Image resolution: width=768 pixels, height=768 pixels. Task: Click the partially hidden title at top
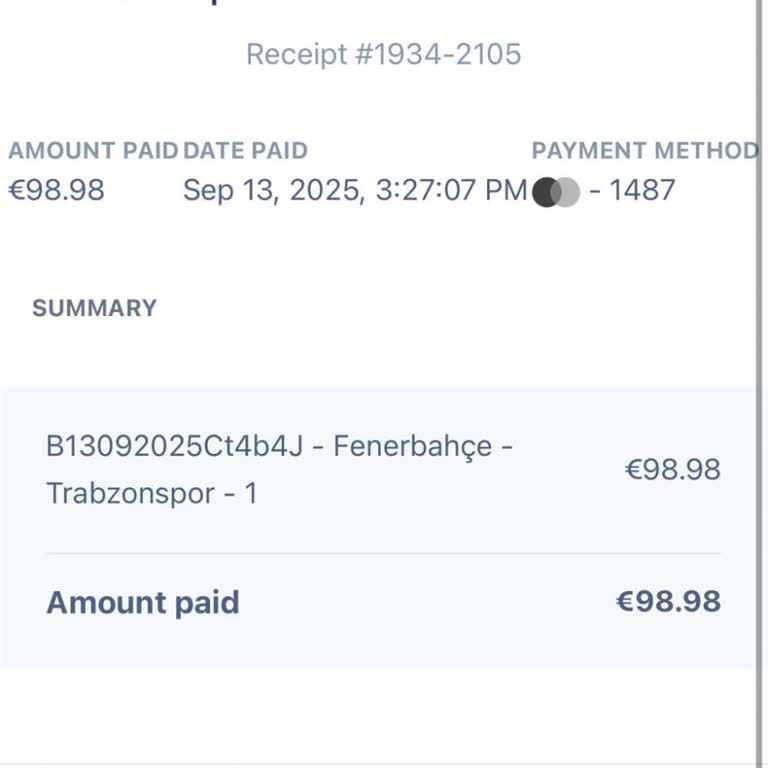[384, 4]
